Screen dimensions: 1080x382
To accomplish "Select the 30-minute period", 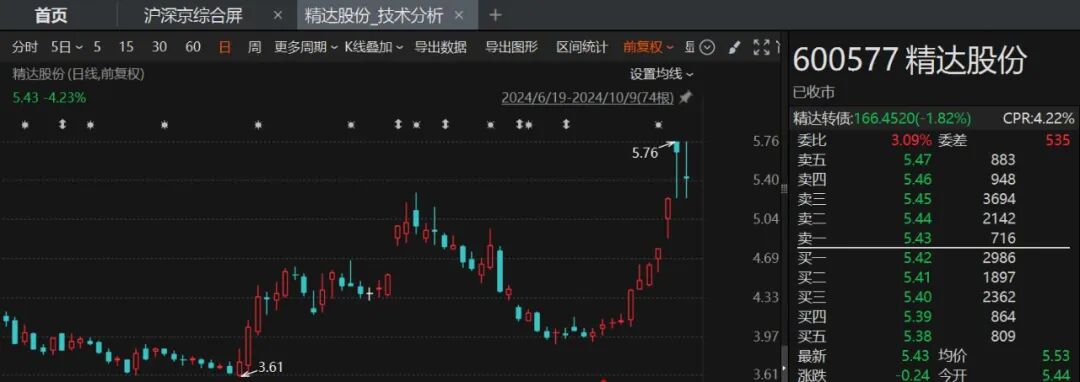I will [160, 47].
